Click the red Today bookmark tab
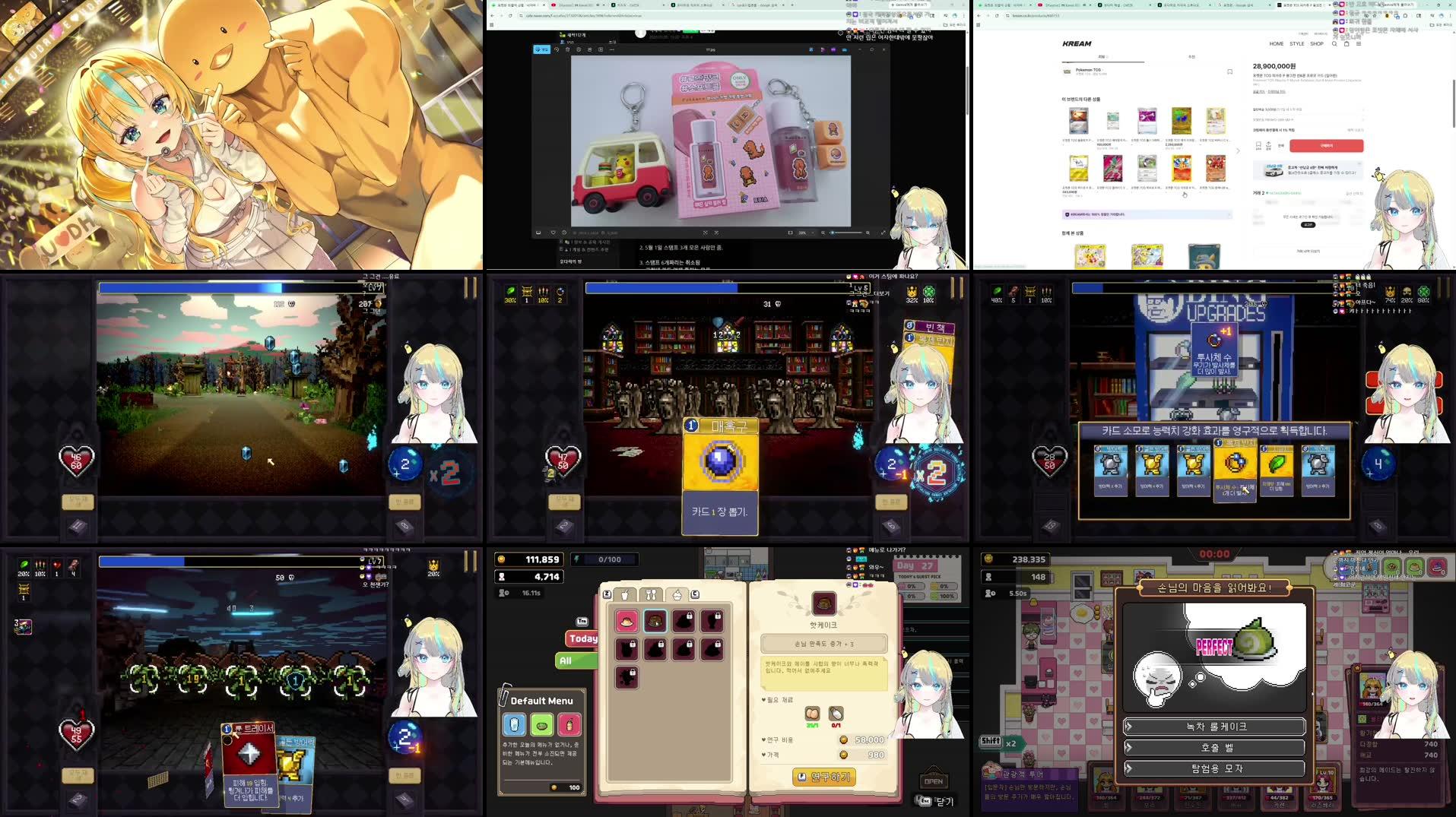The image size is (1456, 817). 581,638
